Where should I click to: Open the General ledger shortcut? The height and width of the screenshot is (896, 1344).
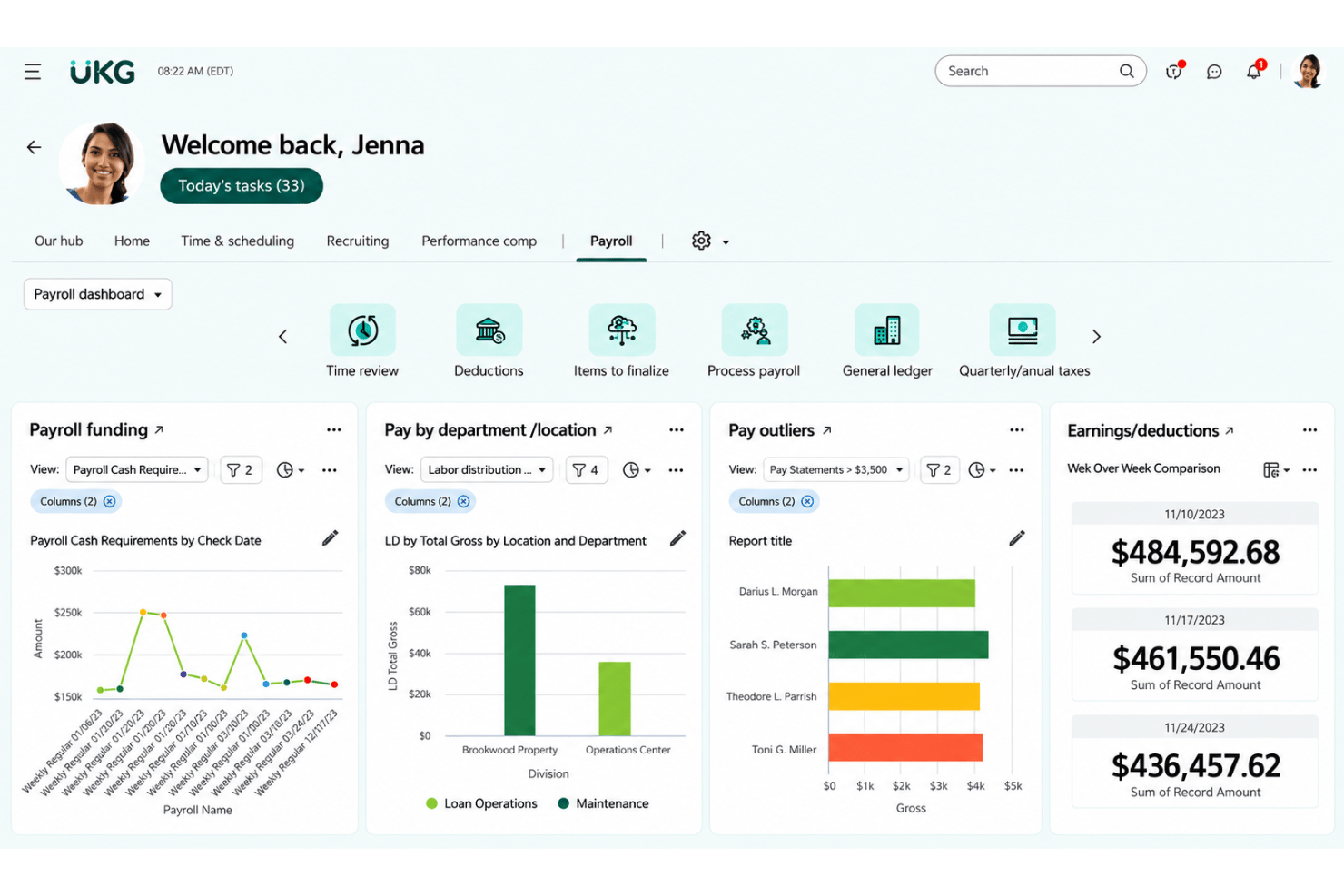point(887,330)
